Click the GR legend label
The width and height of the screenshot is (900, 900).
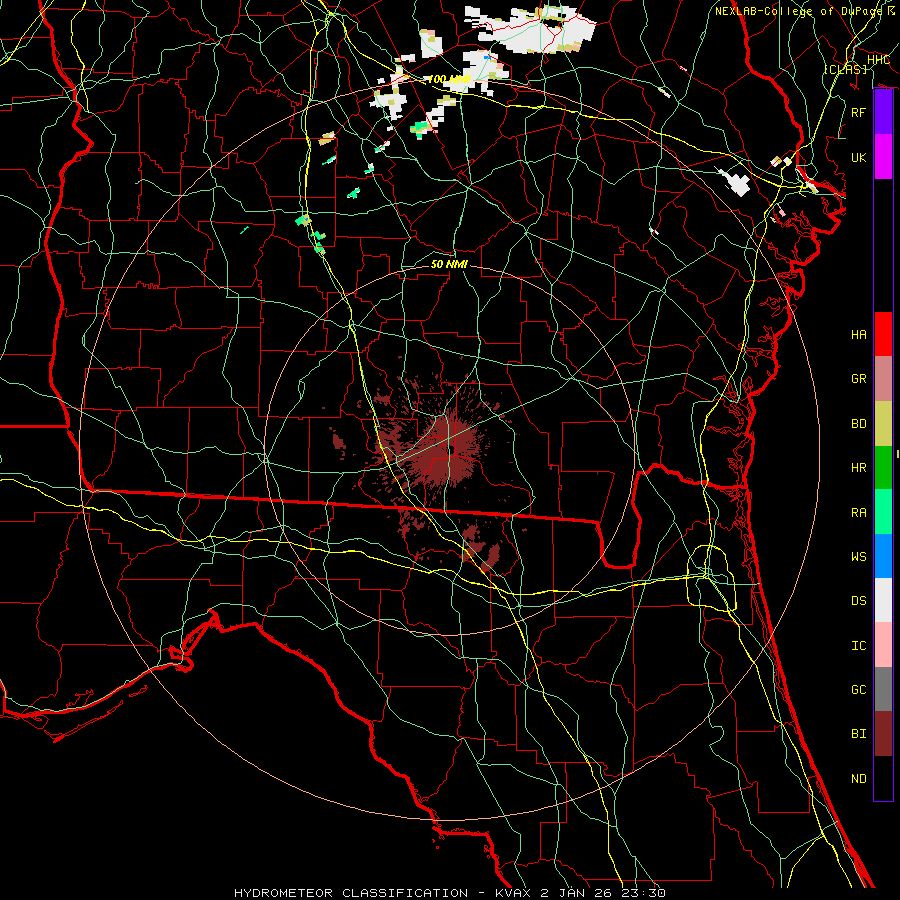click(859, 379)
